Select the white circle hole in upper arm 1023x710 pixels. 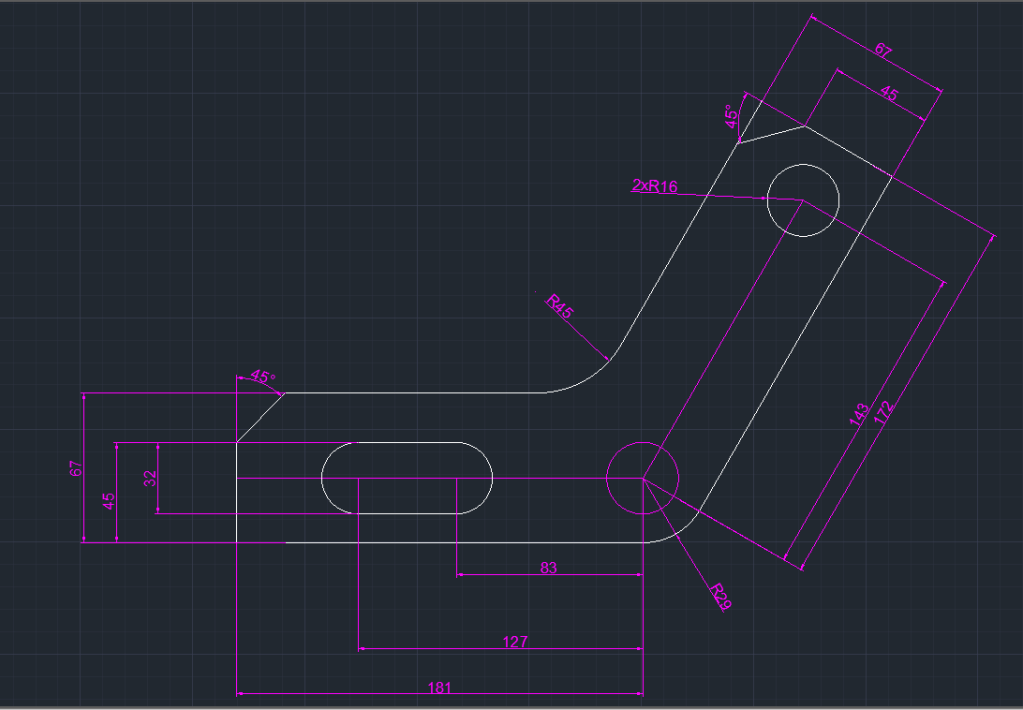click(x=802, y=164)
